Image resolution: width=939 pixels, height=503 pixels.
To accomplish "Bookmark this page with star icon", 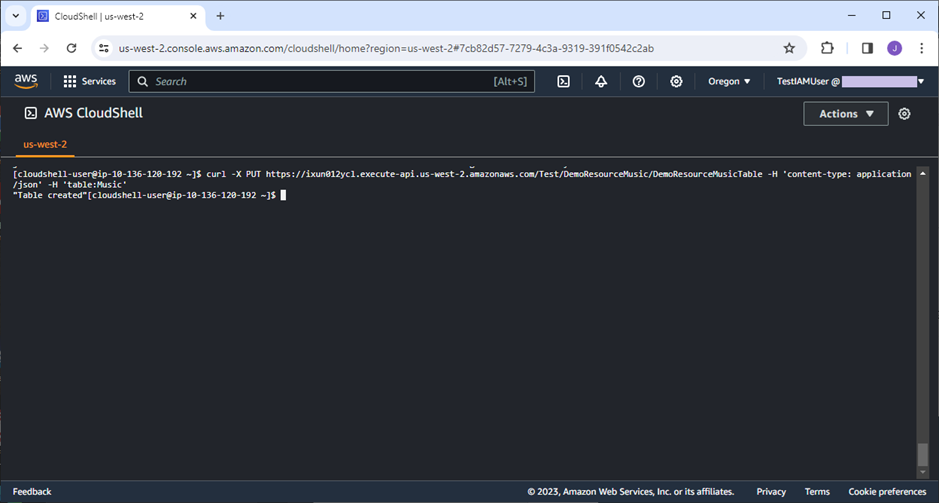I will (789, 49).
